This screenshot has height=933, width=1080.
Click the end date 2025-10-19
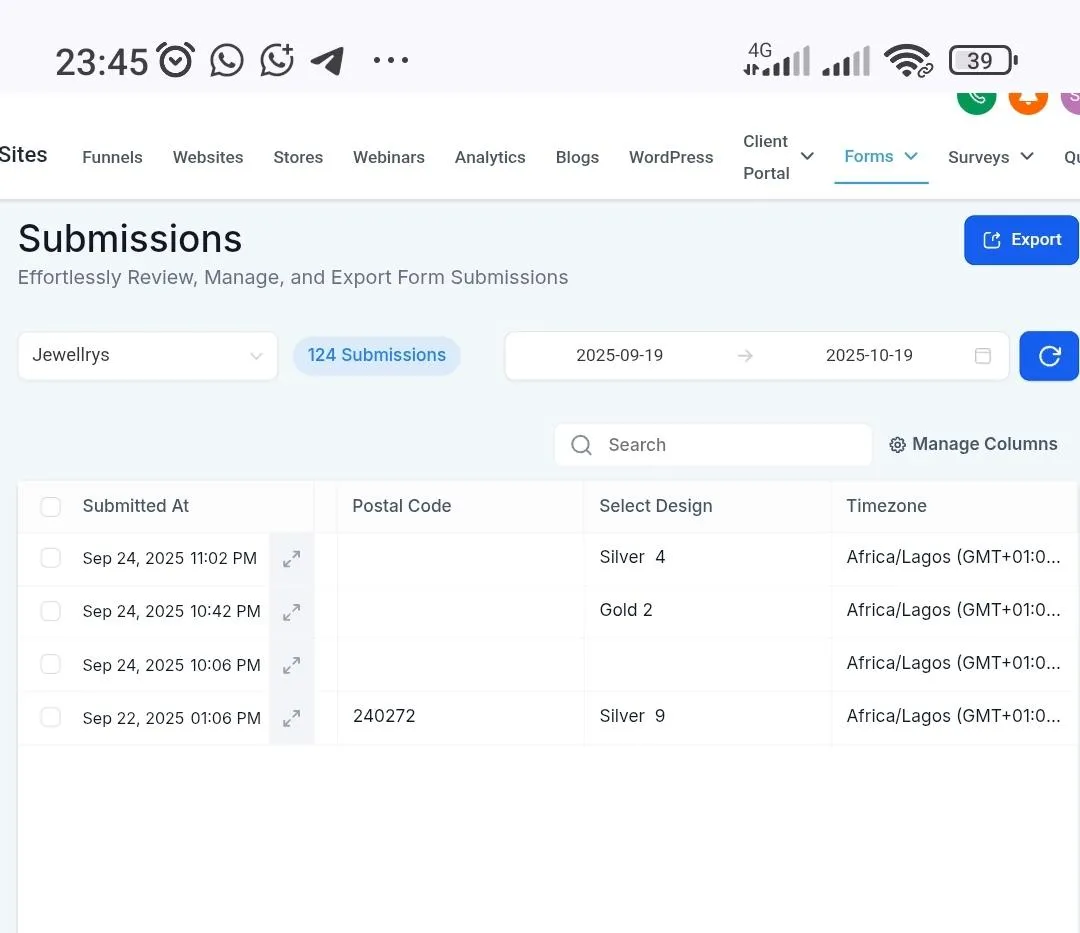(869, 355)
